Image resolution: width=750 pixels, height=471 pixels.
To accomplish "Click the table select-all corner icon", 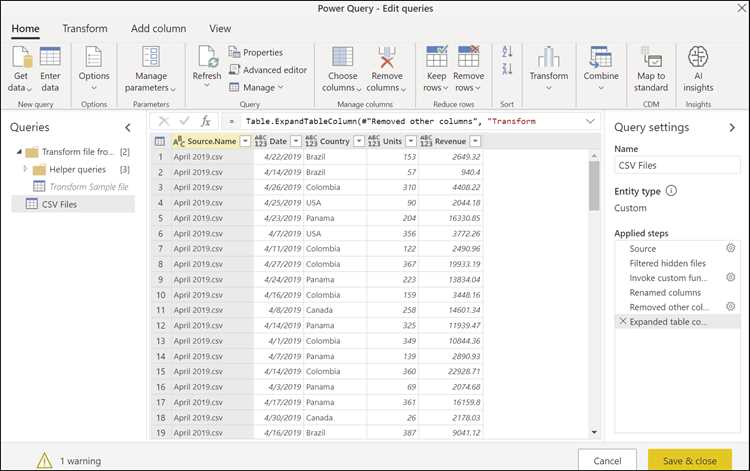I will pyautogui.click(x=160, y=141).
